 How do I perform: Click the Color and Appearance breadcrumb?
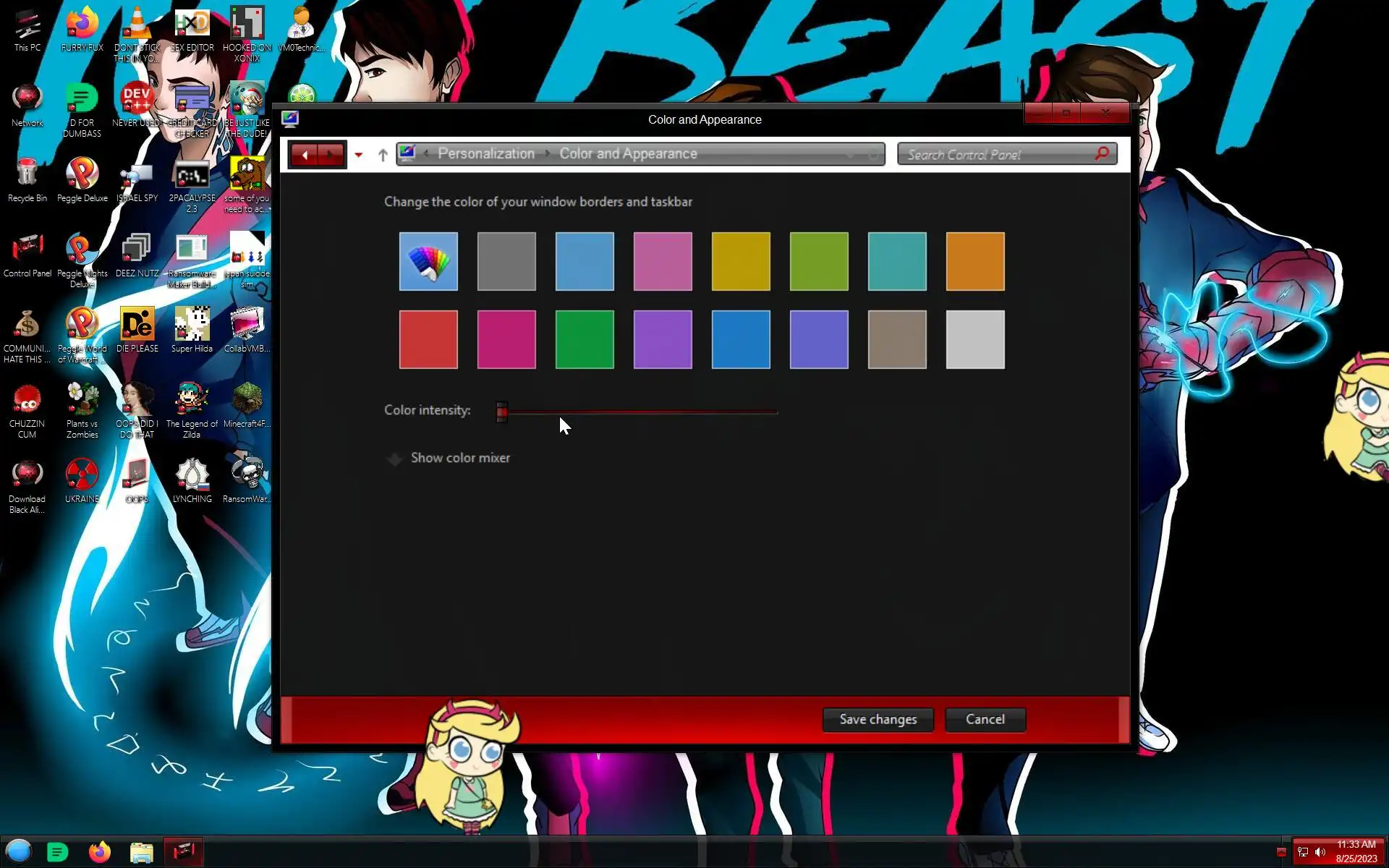point(628,154)
